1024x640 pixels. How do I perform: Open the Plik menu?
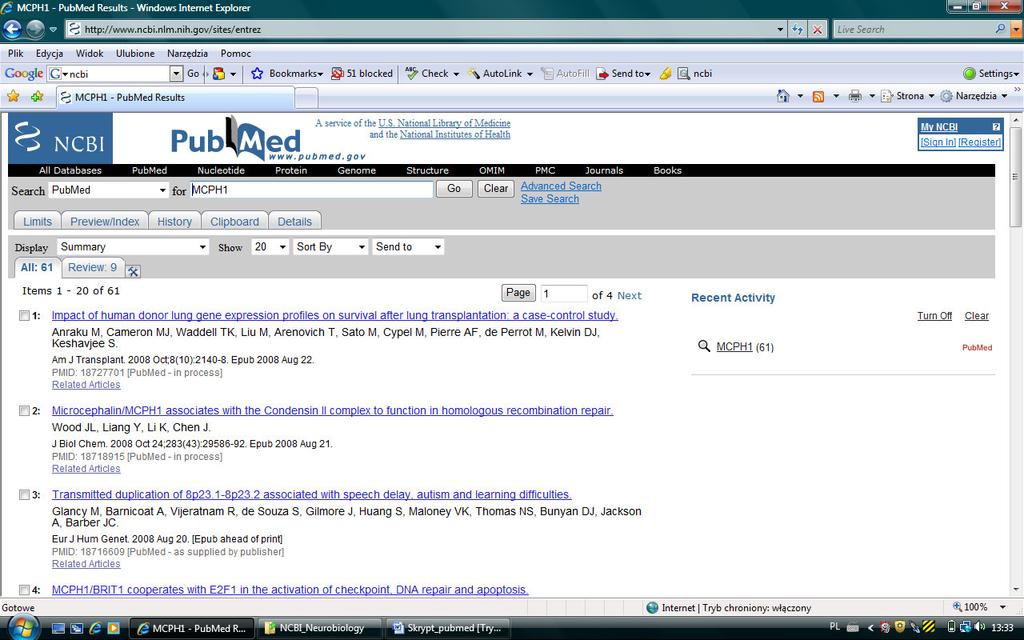tap(16, 54)
